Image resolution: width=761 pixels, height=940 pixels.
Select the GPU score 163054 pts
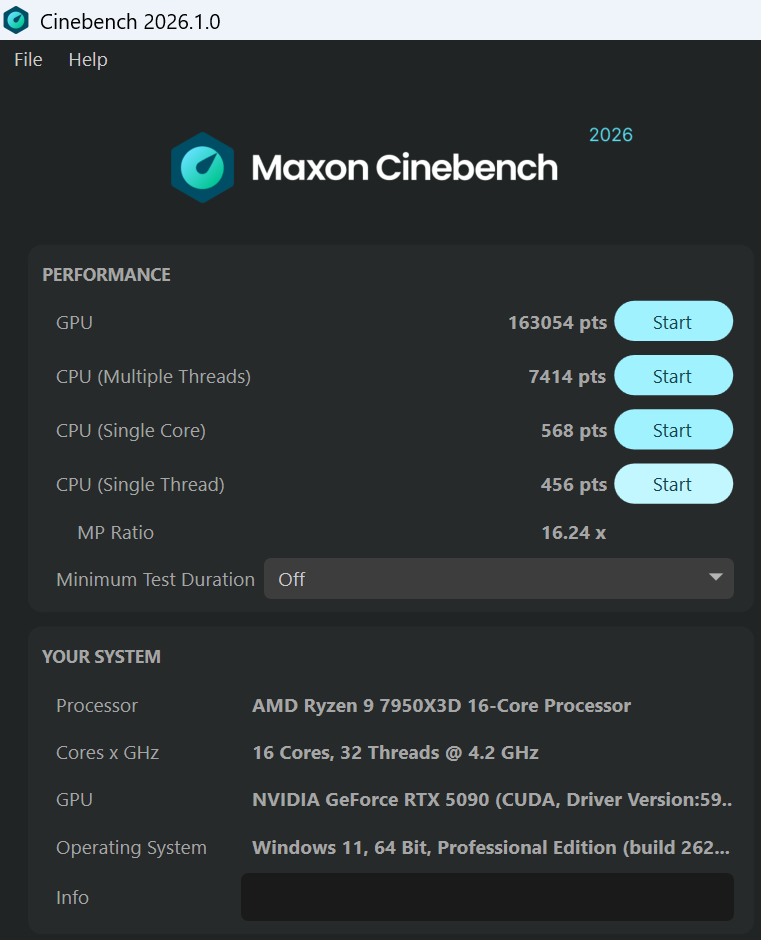coord(557,322)
